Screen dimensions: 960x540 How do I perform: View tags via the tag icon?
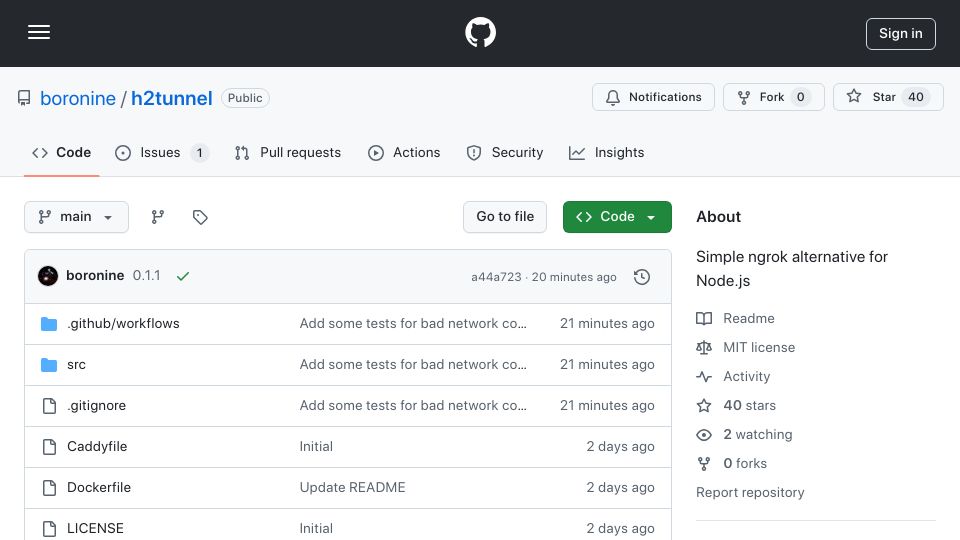(x=200, y=217)
